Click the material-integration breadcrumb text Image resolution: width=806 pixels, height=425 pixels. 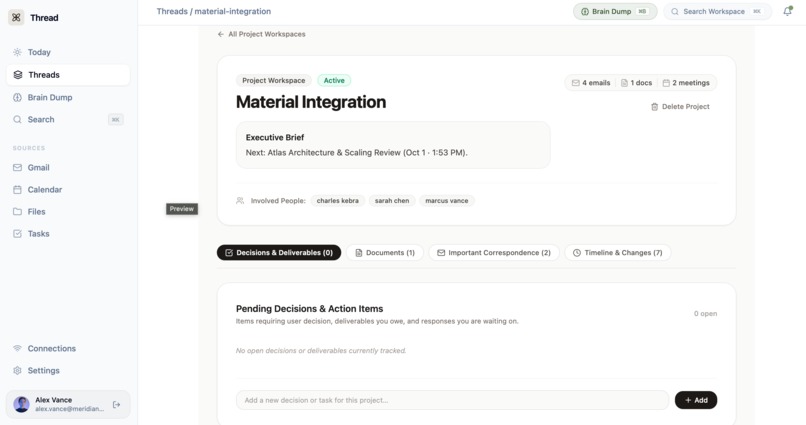[232, 11]
